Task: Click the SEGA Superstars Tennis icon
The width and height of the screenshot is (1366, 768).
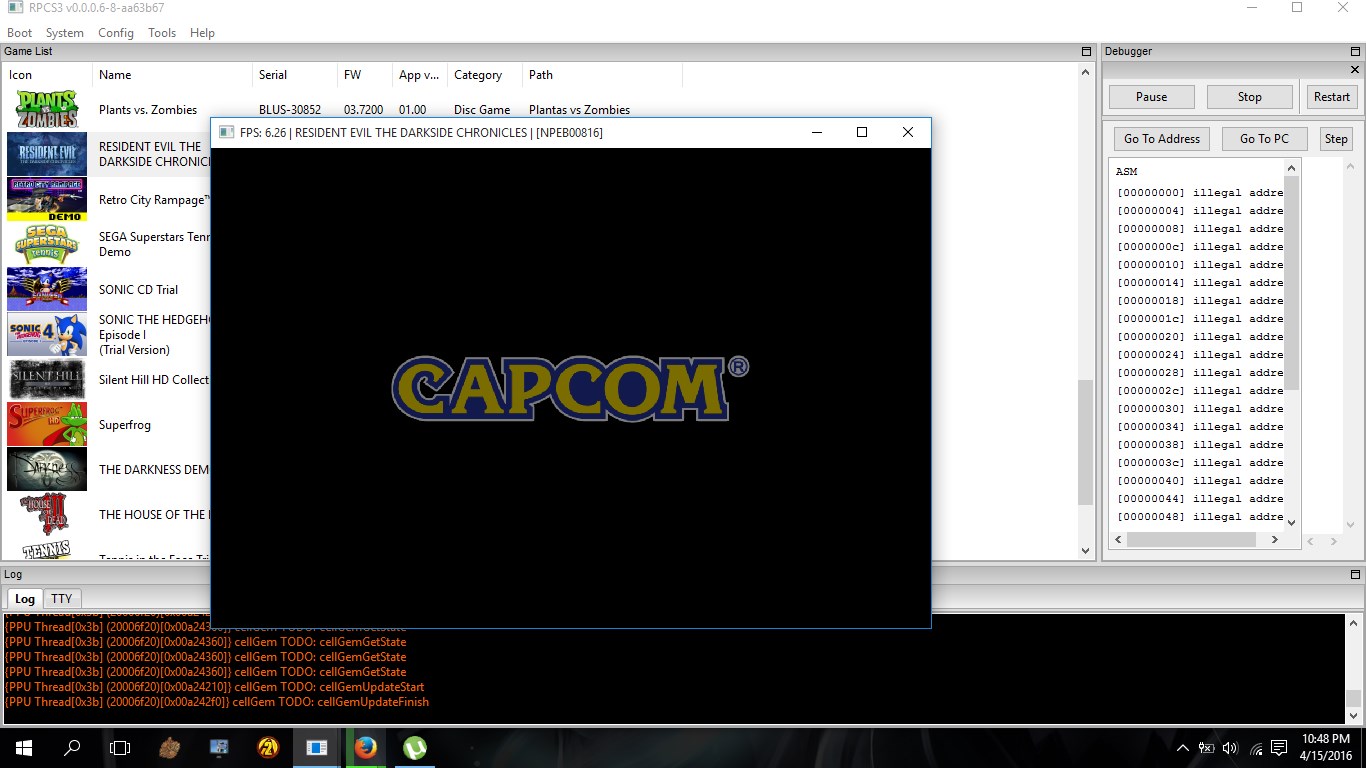Action: [x=47, y=245]
